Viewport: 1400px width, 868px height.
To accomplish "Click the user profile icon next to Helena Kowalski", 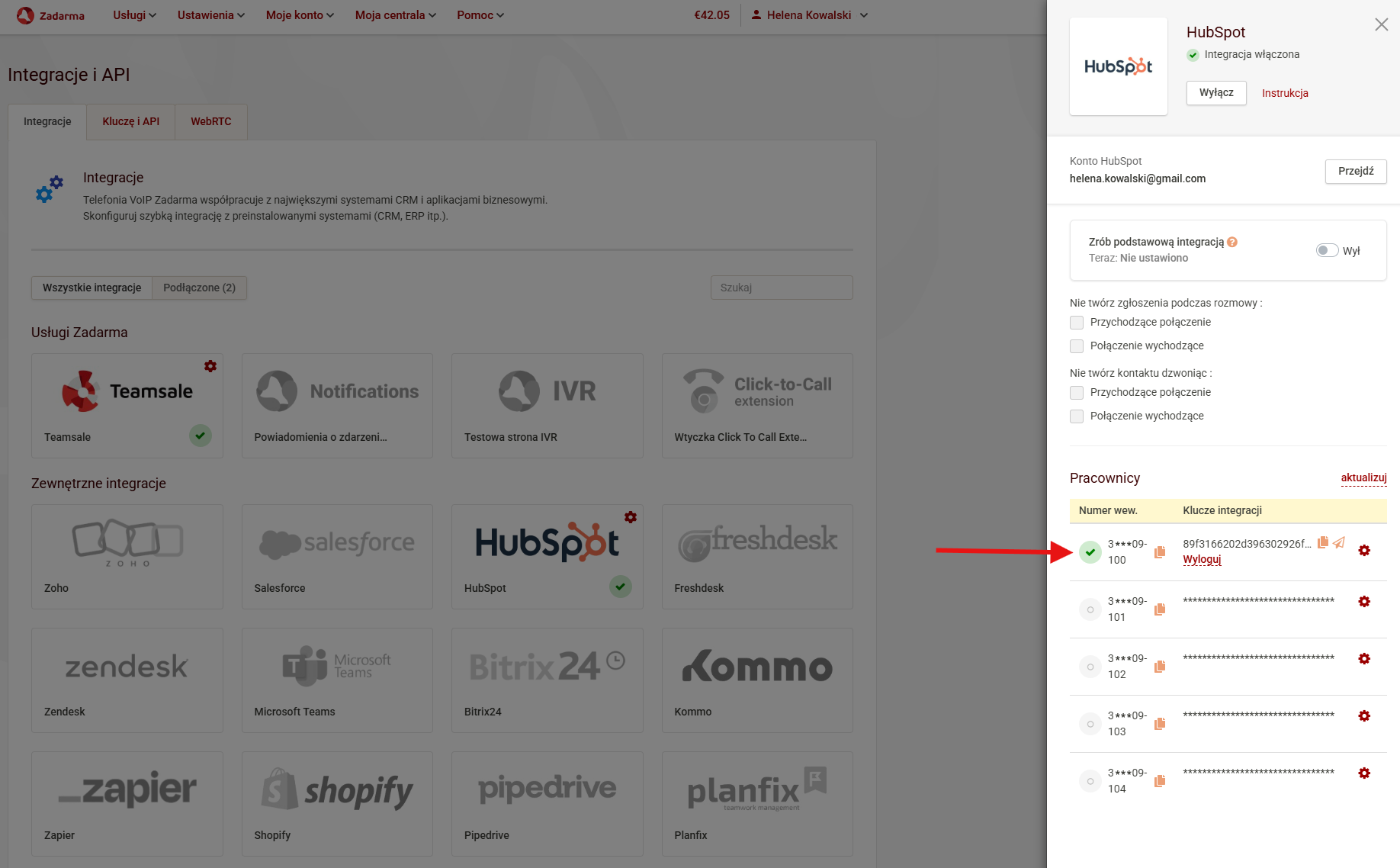I will (756, 14).
